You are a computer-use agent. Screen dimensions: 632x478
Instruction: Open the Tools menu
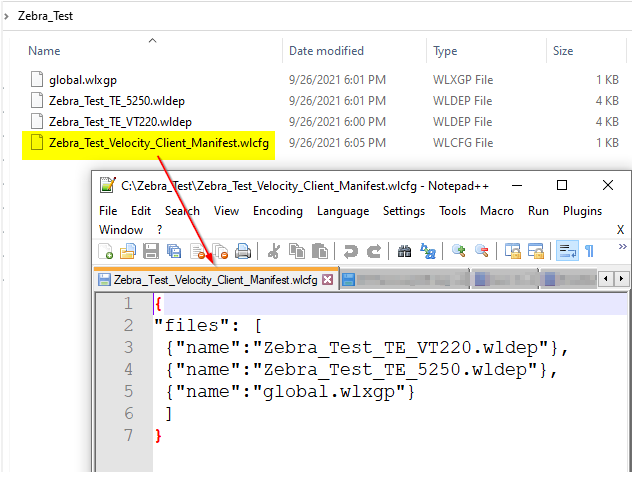tap(452, 211)
